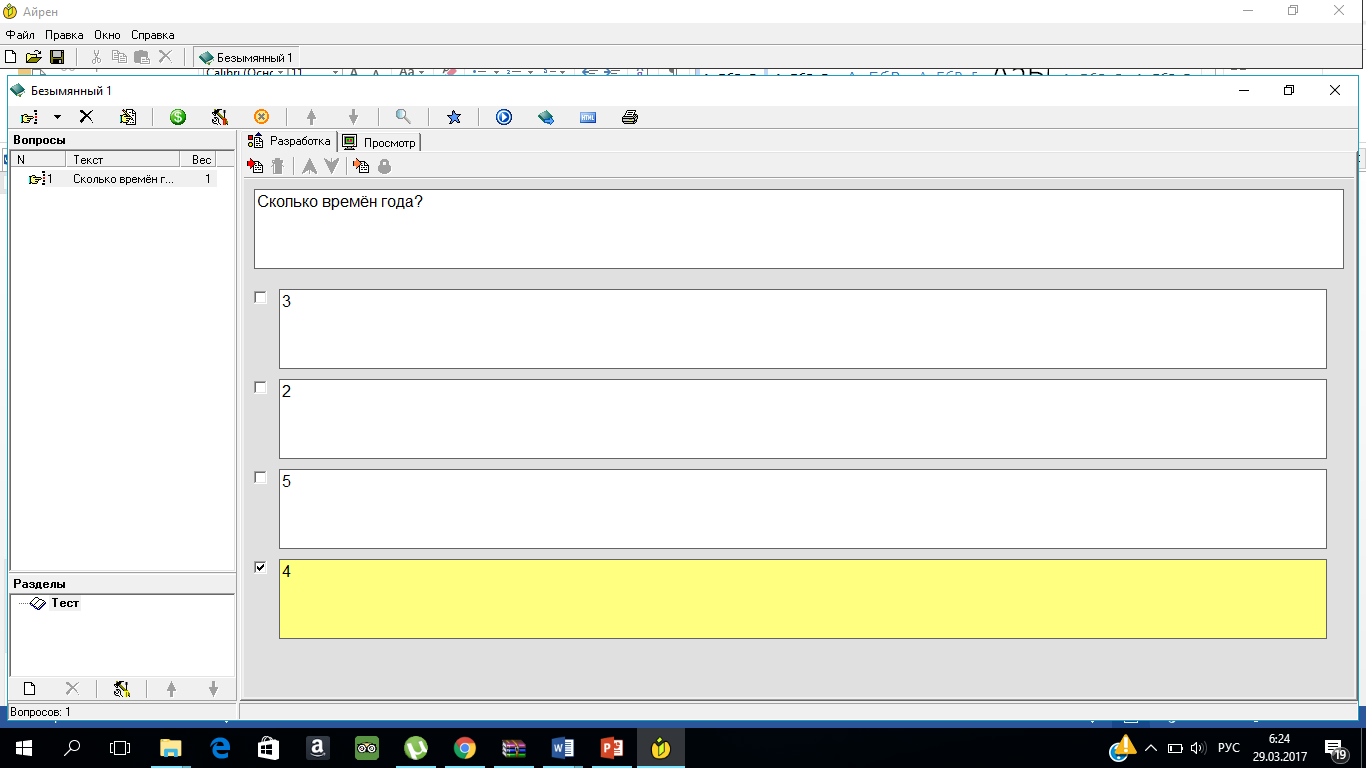
Task: Click the gray padlock icon
Action: click(384, 166)
